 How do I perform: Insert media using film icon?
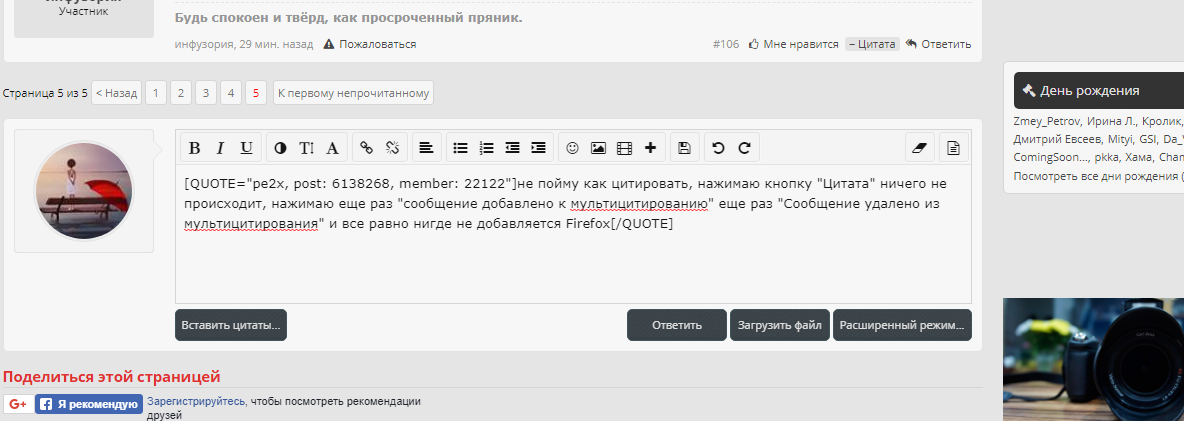point(624,148)
